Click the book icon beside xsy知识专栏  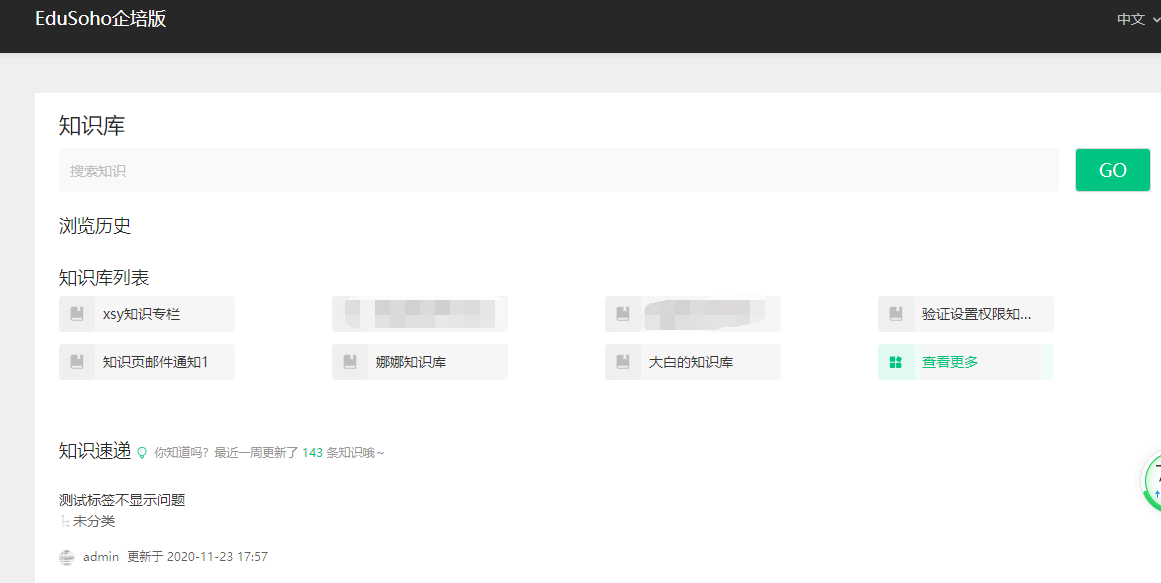(x=77, y=314)
